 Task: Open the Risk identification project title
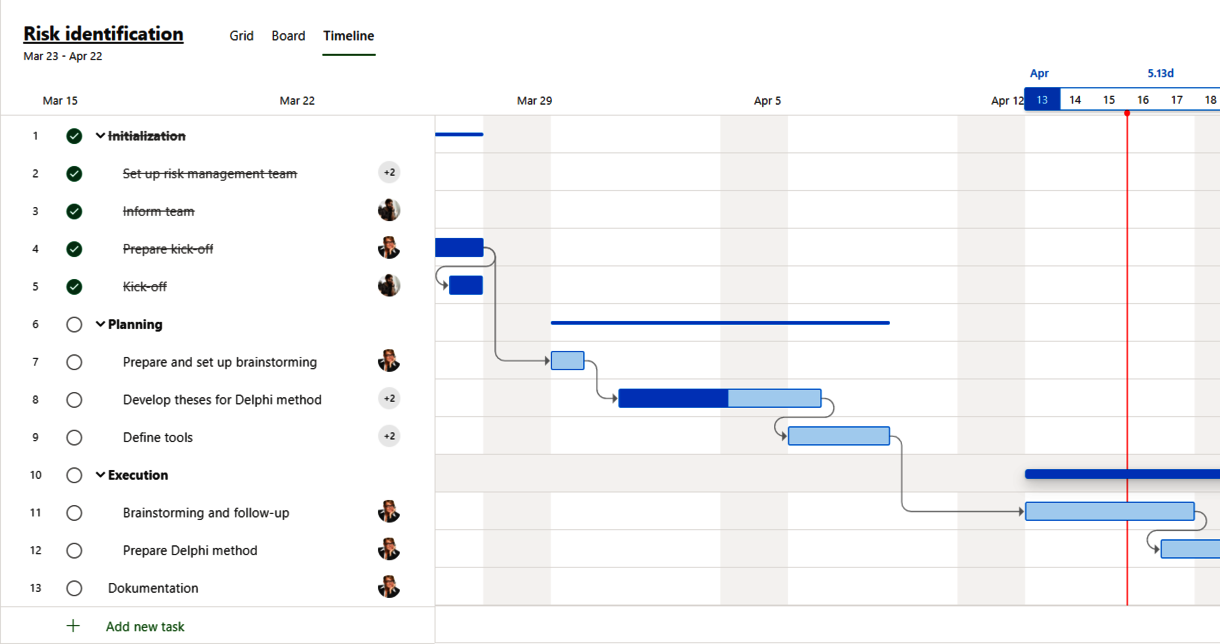tap(103, 34)
